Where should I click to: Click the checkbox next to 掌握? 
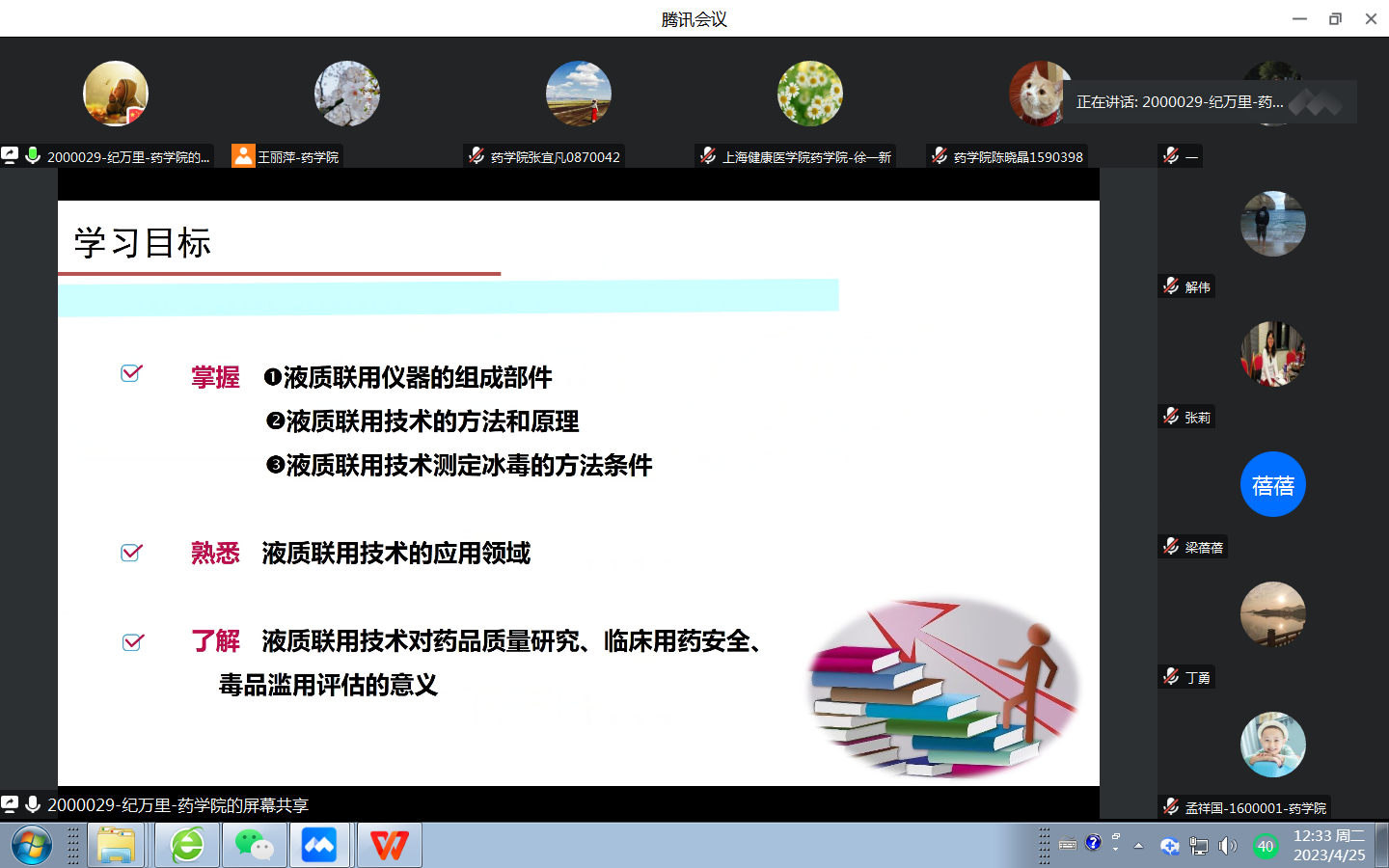[x=131, y=373]
